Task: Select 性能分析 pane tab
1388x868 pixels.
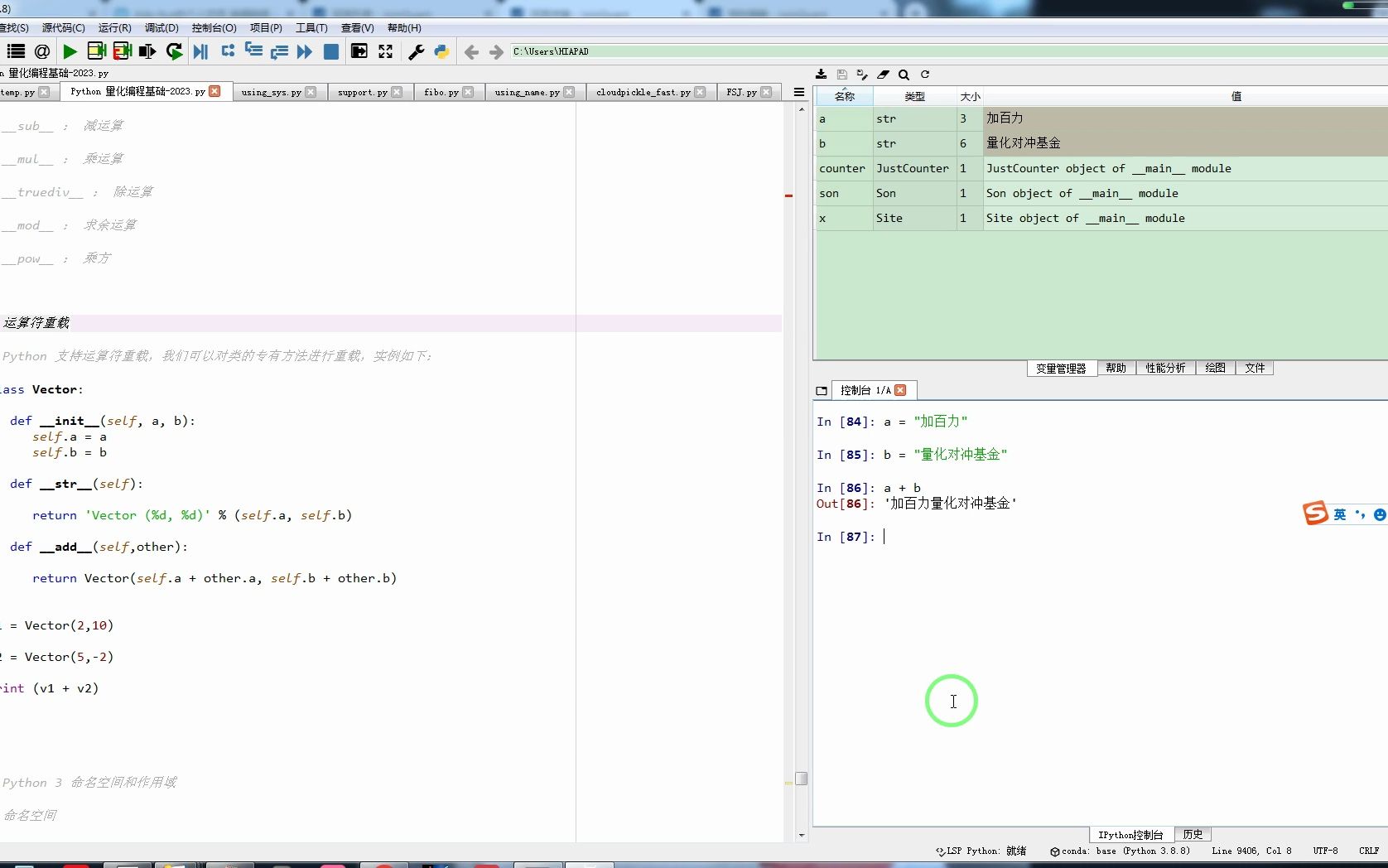Action: click(1165, 369)
